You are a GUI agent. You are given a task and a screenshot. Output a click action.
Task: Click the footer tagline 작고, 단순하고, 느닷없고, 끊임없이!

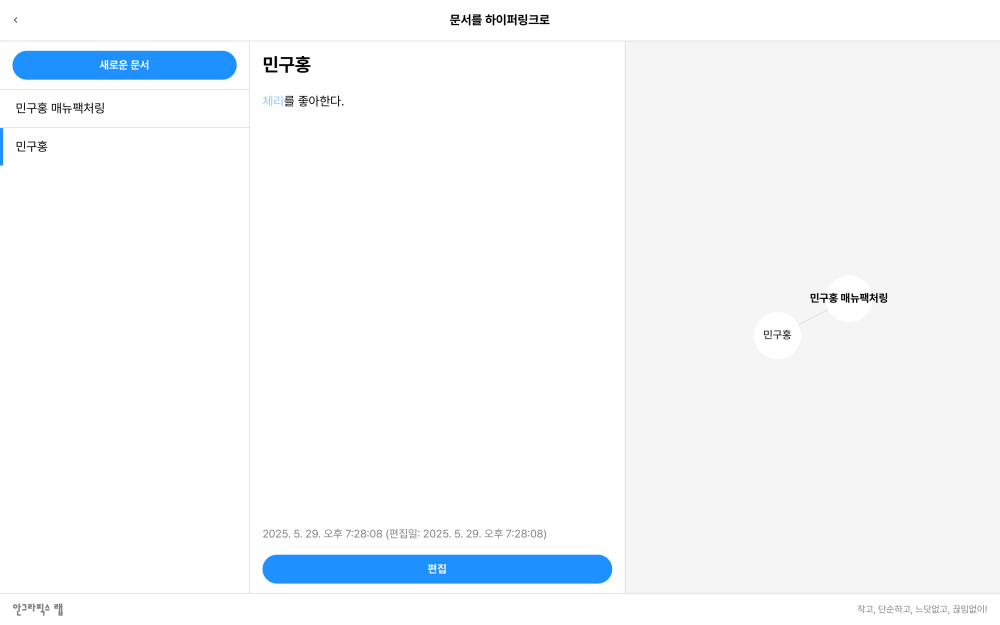pos(922,609)
